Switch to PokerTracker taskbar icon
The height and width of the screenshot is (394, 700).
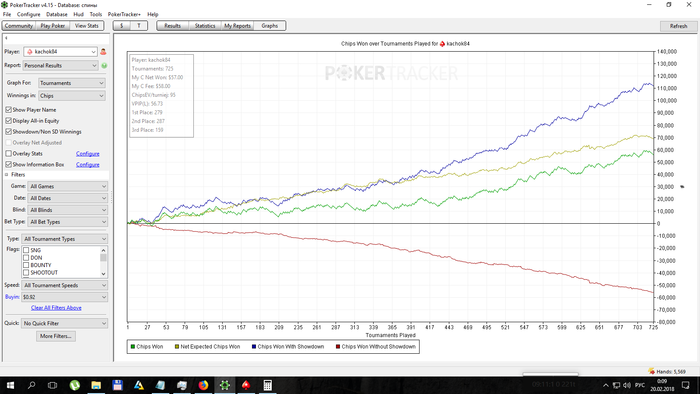(x=225, y=385)
